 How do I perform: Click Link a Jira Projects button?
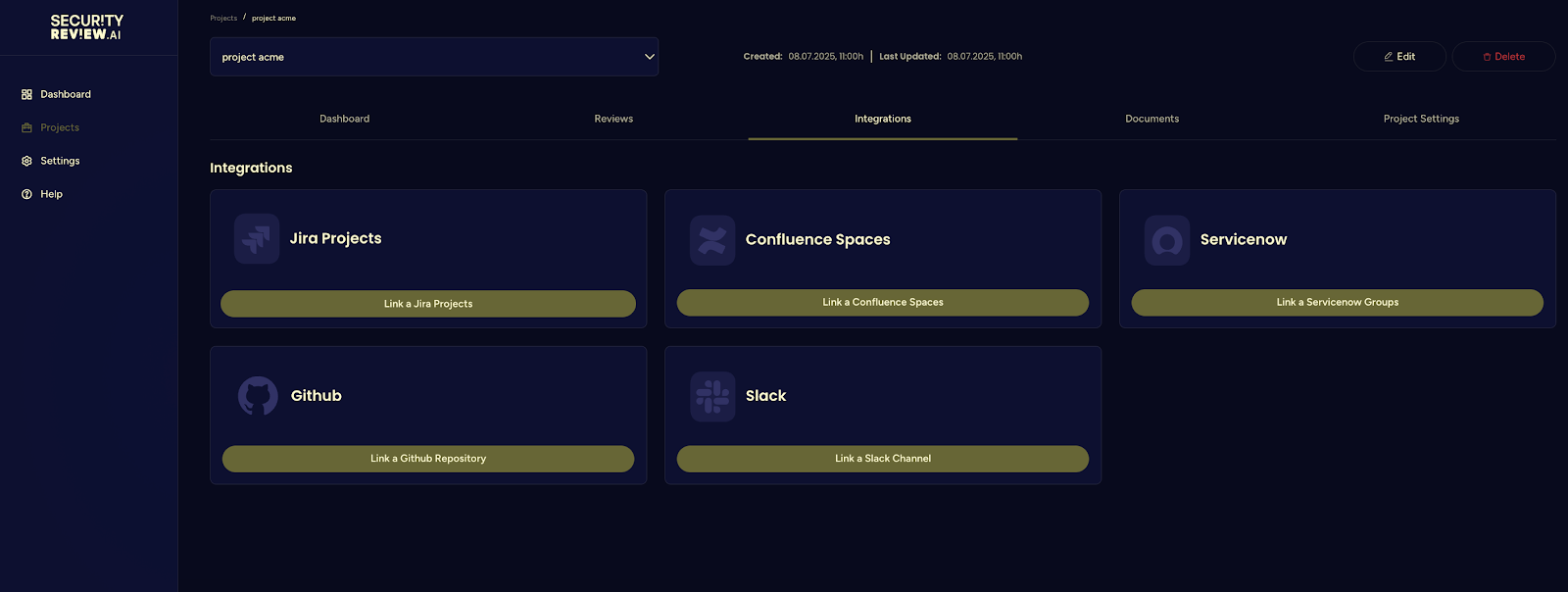coord(428,304)
